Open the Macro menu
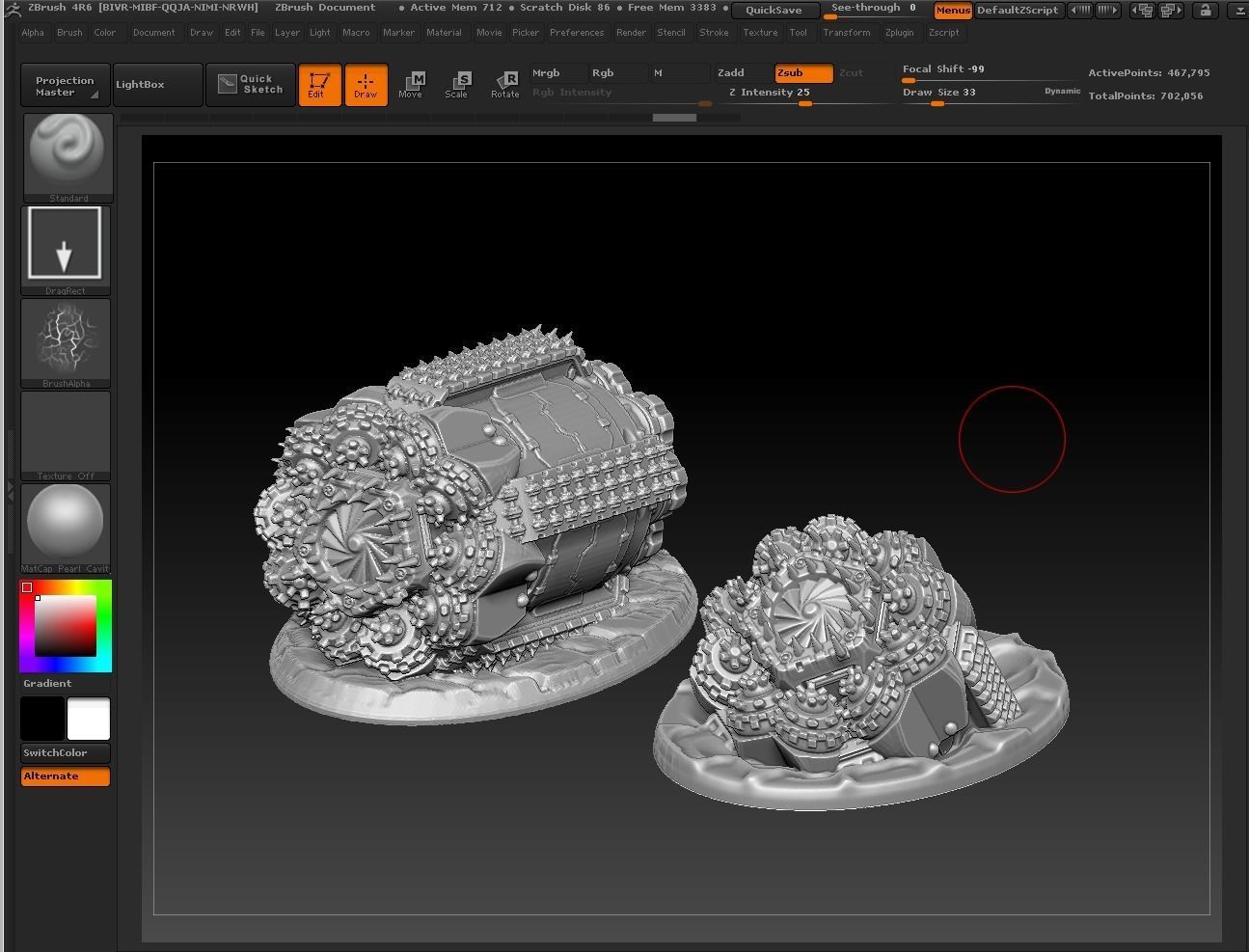Image resolution: width=1249 pixels, height=952 pixels. coord(356,33)
